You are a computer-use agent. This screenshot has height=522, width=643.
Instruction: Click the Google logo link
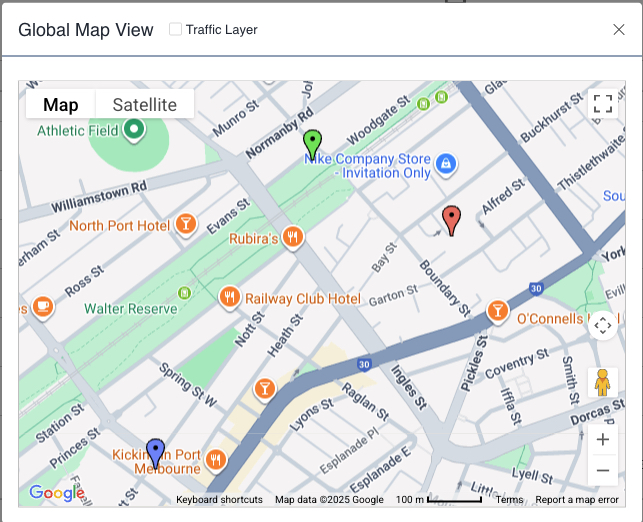[x=57, y=493]
